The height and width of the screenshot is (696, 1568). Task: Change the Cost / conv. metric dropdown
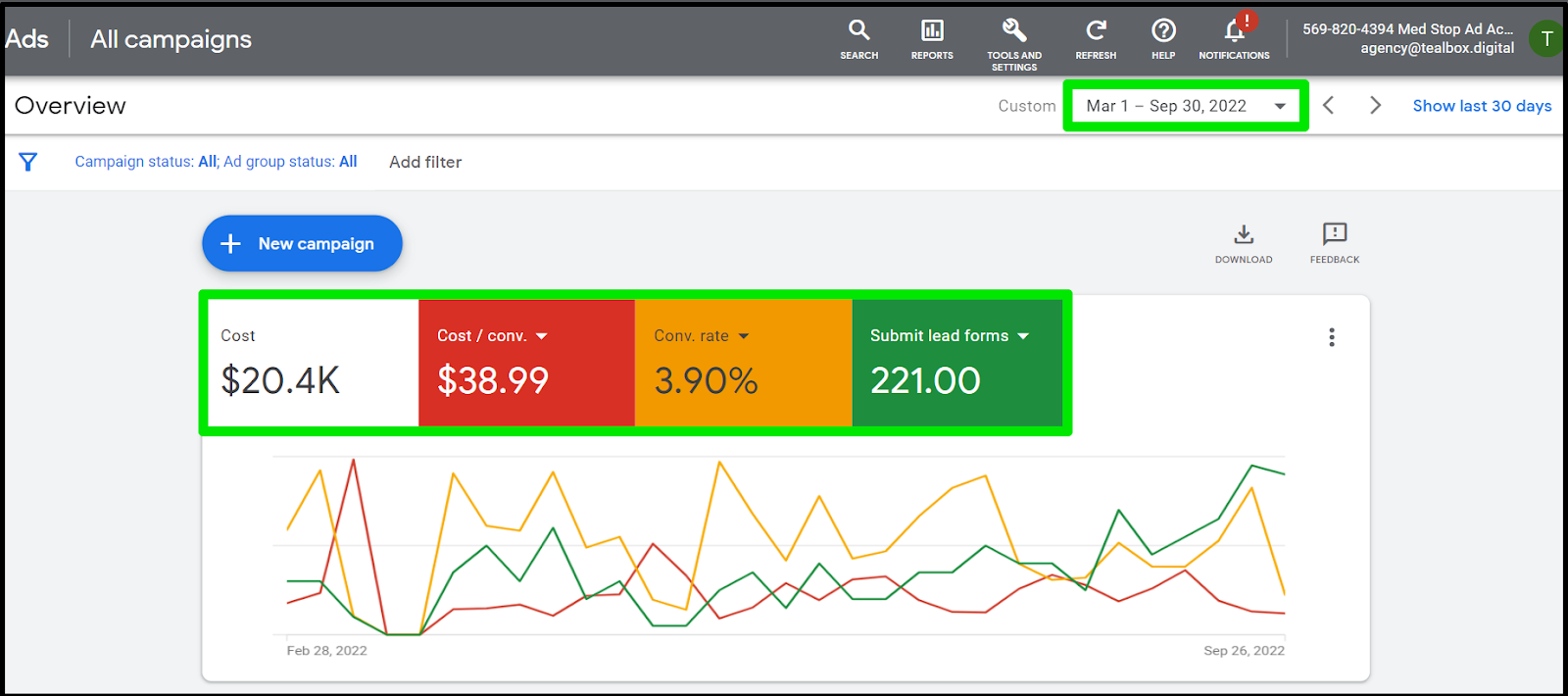[492, 335]
